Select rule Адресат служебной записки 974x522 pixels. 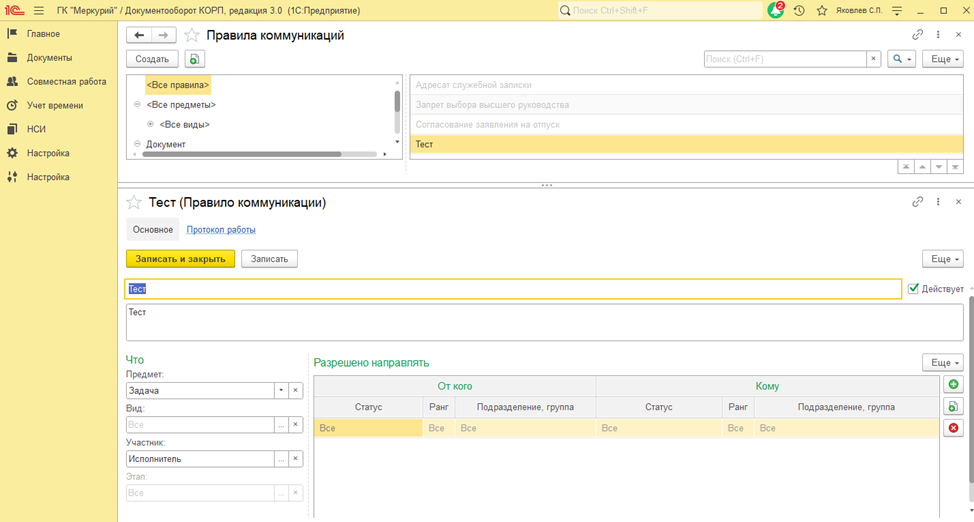(x=686, y=85)
